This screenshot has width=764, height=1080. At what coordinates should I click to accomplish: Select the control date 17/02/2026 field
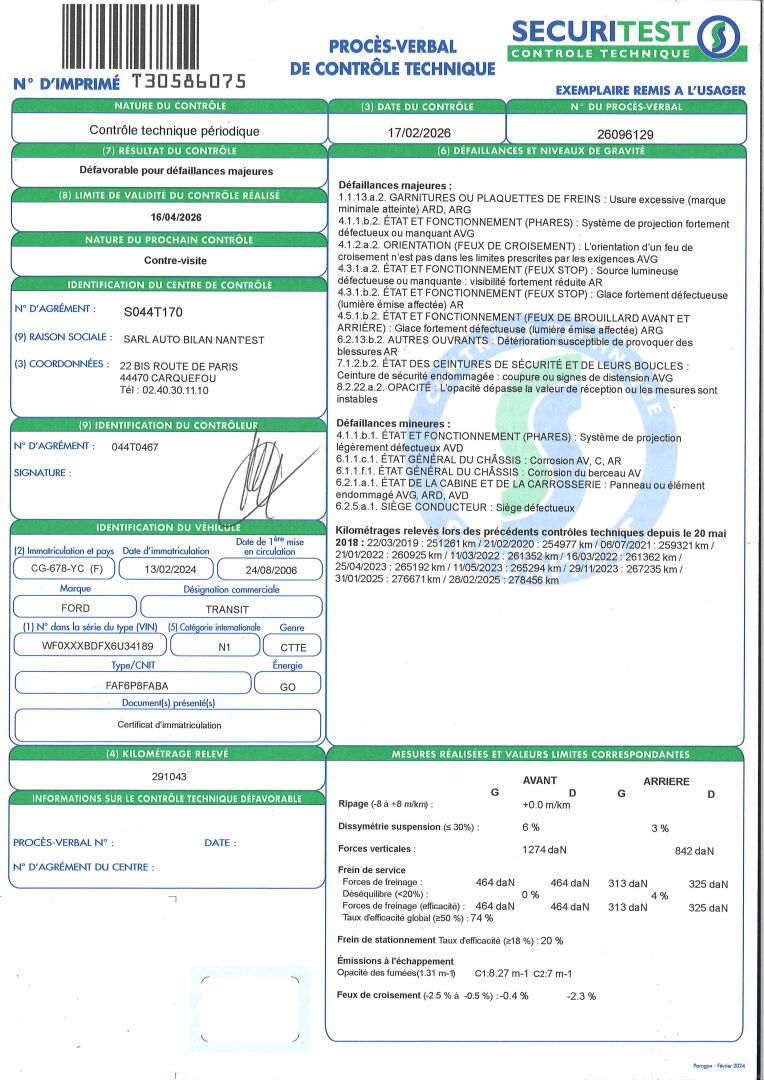click(x=418, y=131)
